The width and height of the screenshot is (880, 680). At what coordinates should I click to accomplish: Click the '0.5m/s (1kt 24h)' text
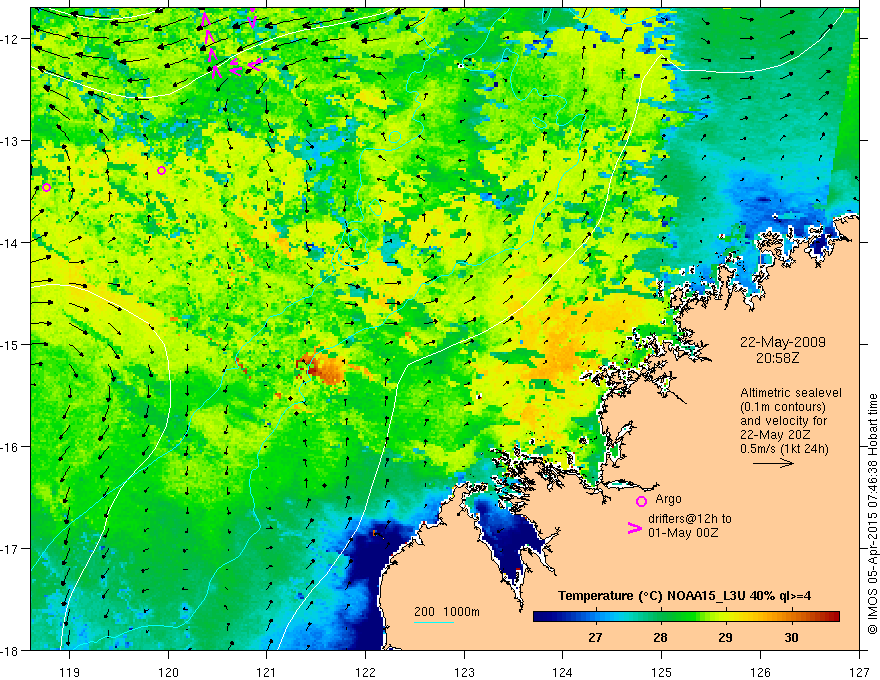tap(785, 449)
